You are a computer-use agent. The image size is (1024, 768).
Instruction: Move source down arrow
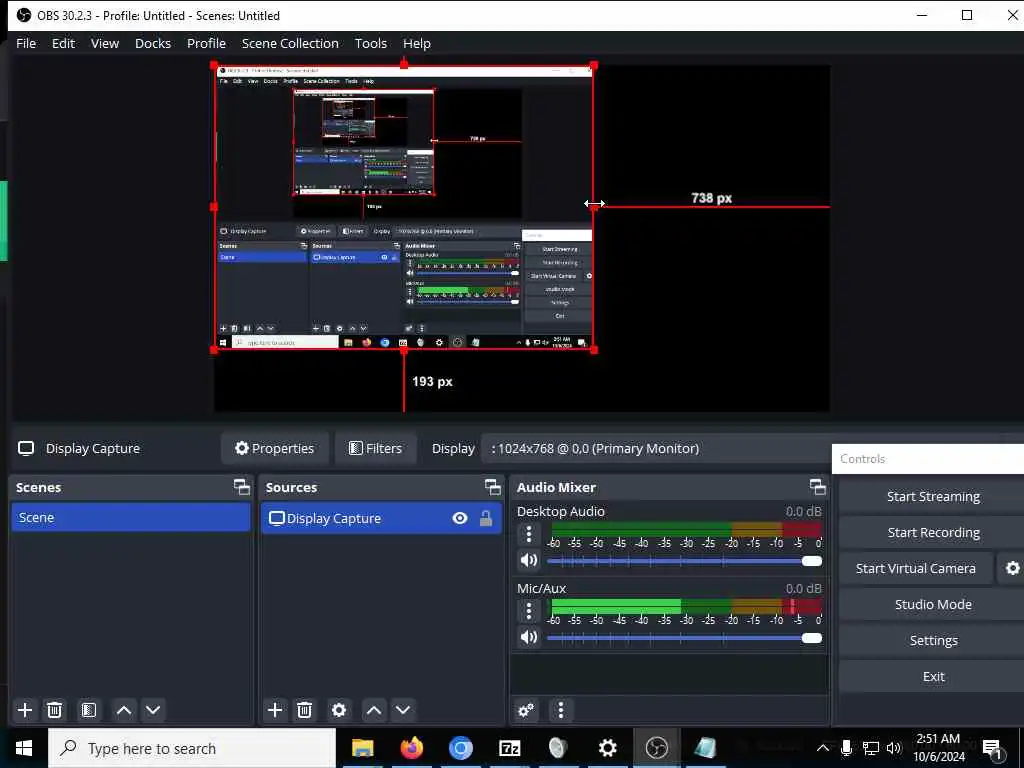pyautogui.click(x=403, y=710)
